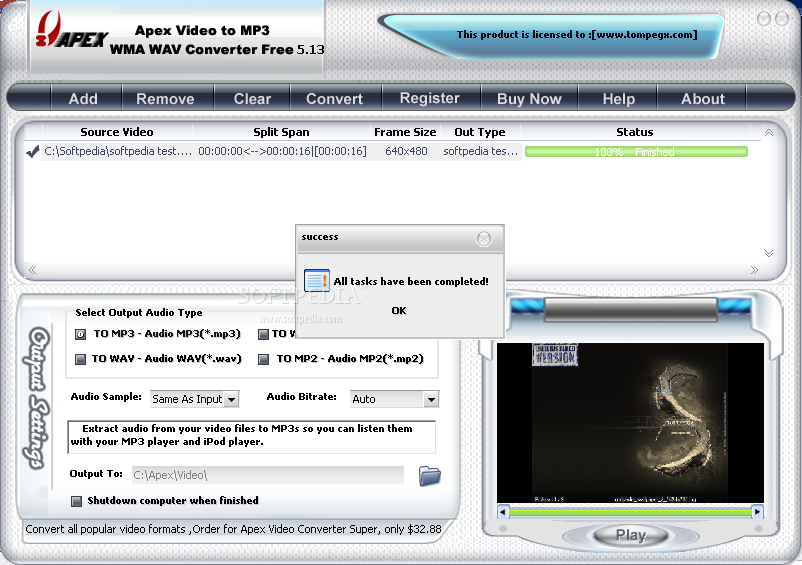Viewport: 802px width, 565px height.
Task: Click the Apex logo icon
Action: [x=71, y=32]
